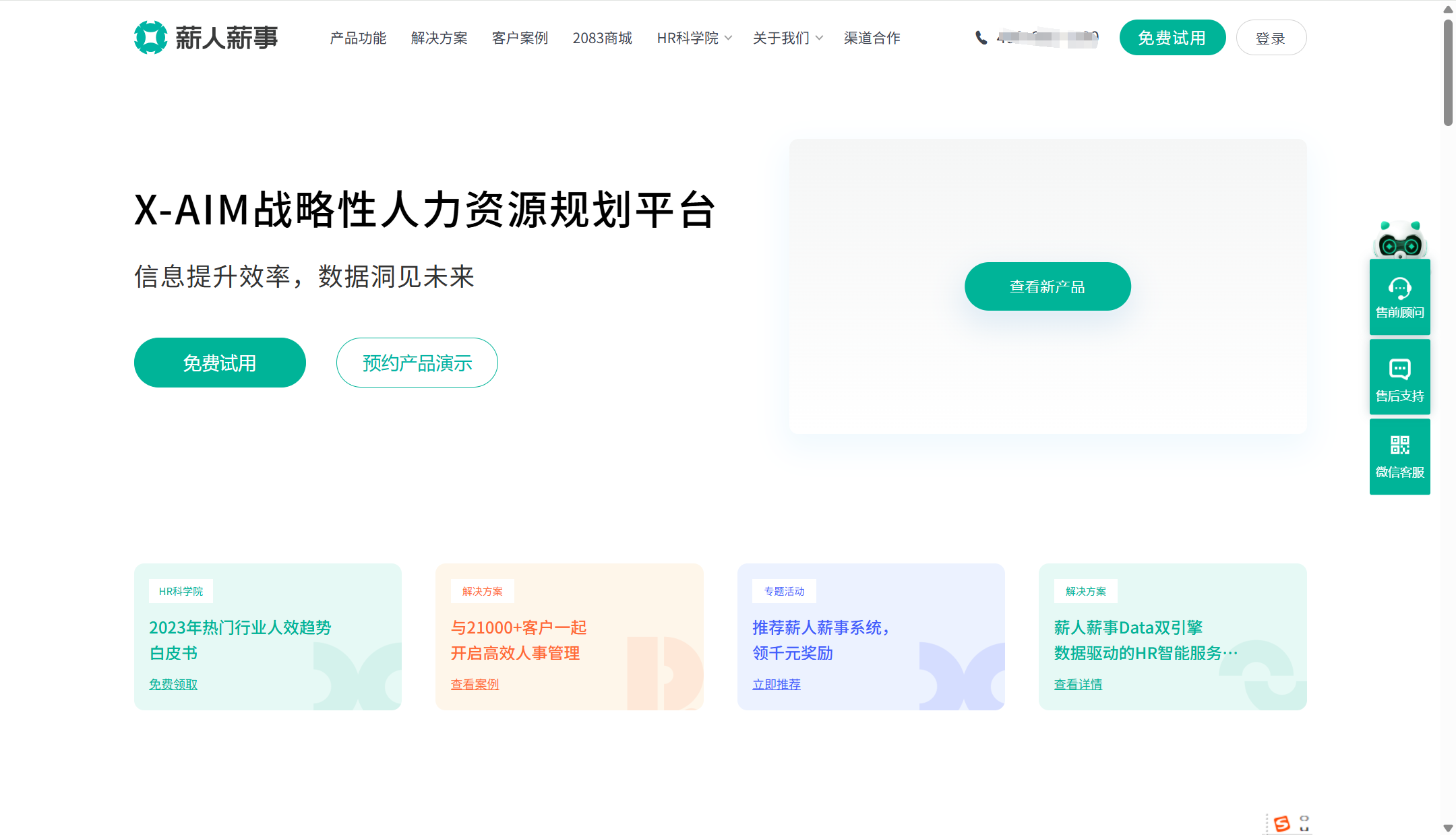Click the green 免费试用 header button
Screen dimensions: 1456x835
pos(1172,38)
